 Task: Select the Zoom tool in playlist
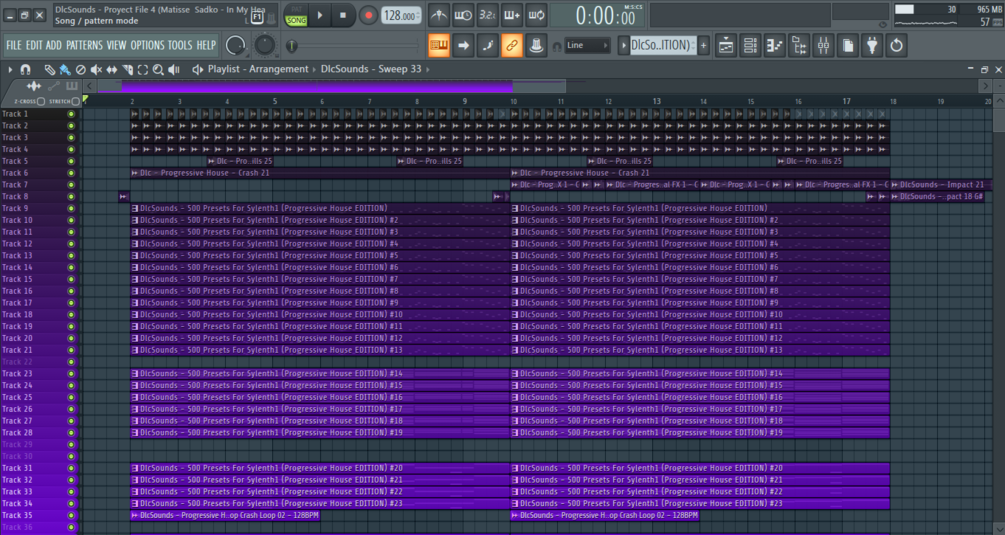(158, 69)
